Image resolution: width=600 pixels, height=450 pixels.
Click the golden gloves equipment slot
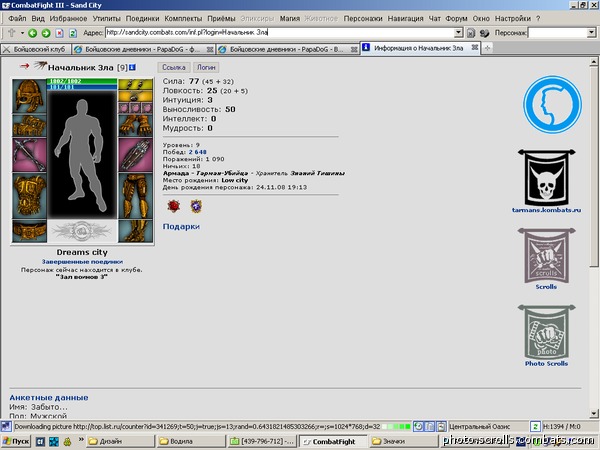(x=135, y=126)
